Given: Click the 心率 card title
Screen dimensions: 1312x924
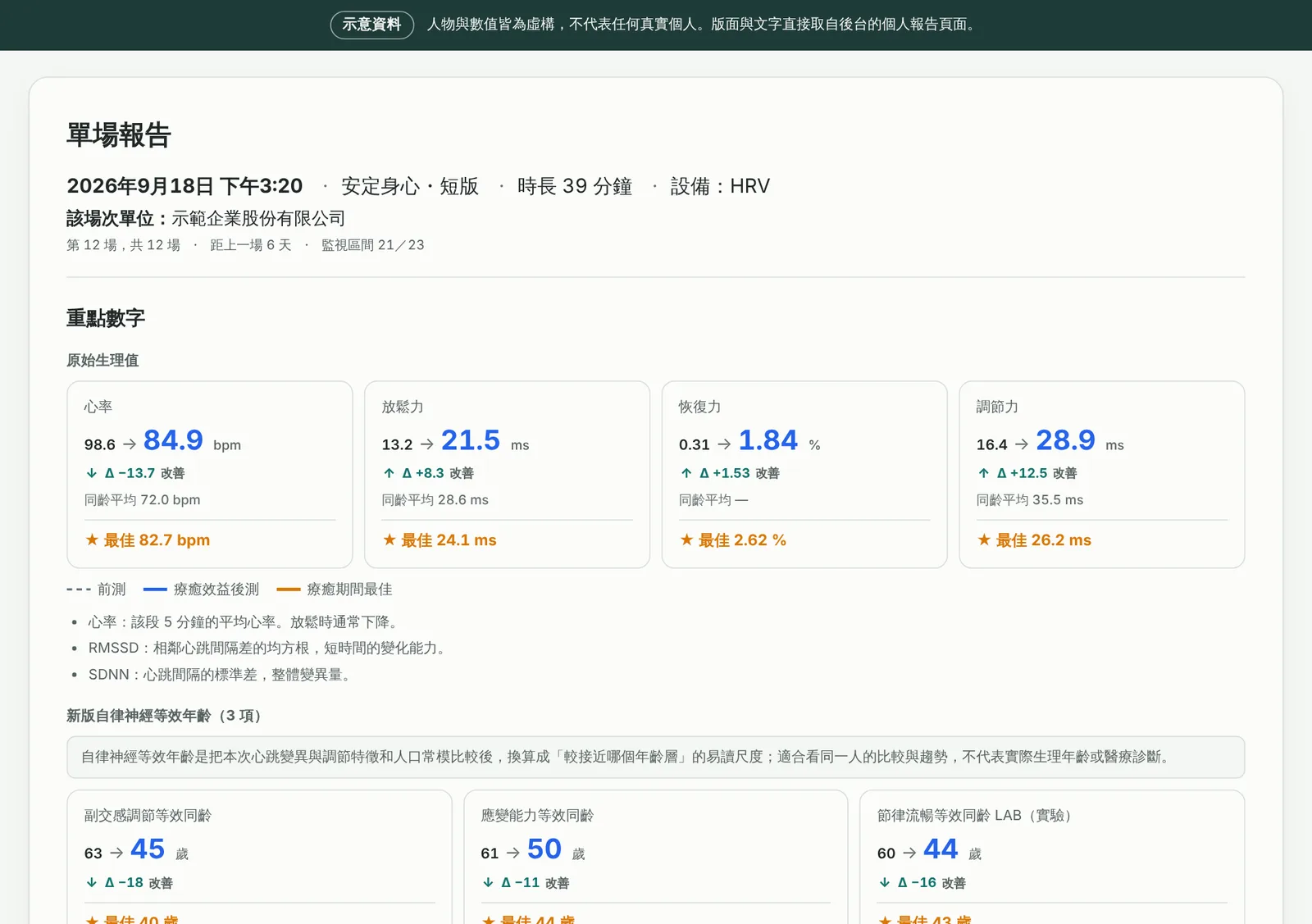Looking at the screenshot, I should point(98,407).
